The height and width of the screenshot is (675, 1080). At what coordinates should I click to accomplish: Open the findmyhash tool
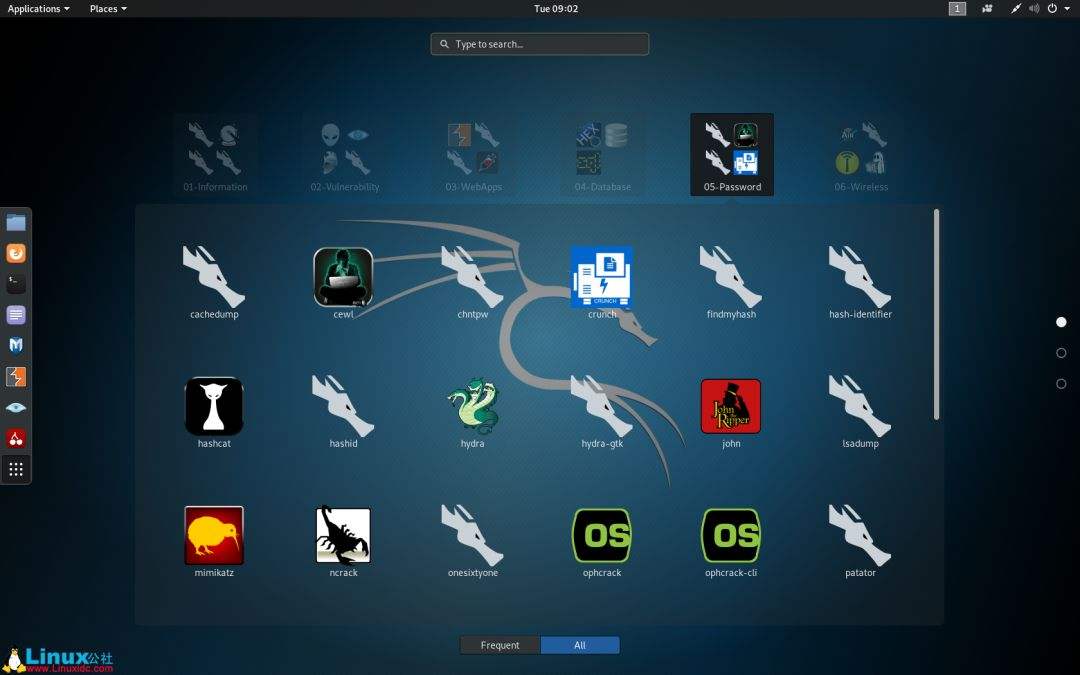pyautogui.click(x=731, y=282)
